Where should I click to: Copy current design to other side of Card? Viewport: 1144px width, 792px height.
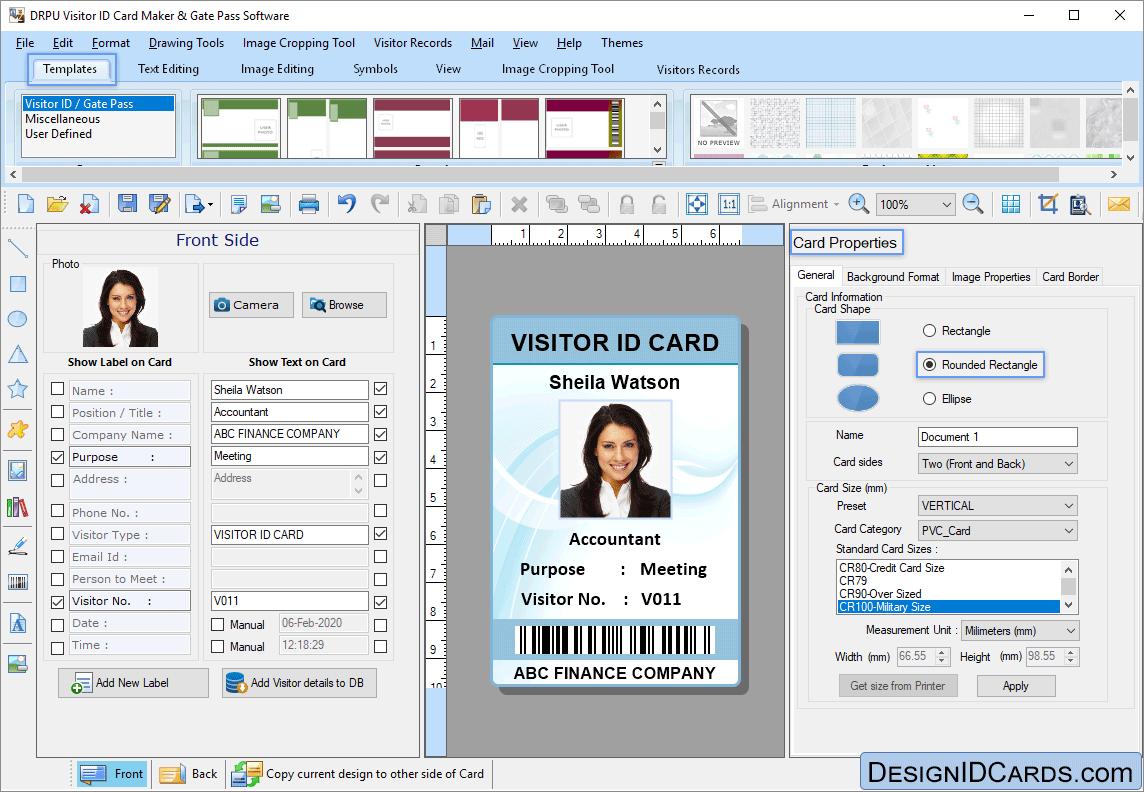coord(358,774)
